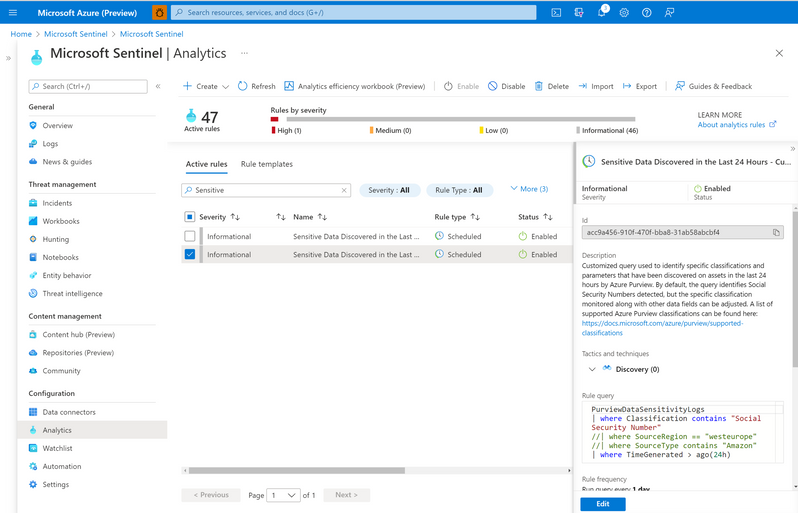Open Cloud Shell from top bar
This screenshot has width=798, height=513.
(556, 13)
